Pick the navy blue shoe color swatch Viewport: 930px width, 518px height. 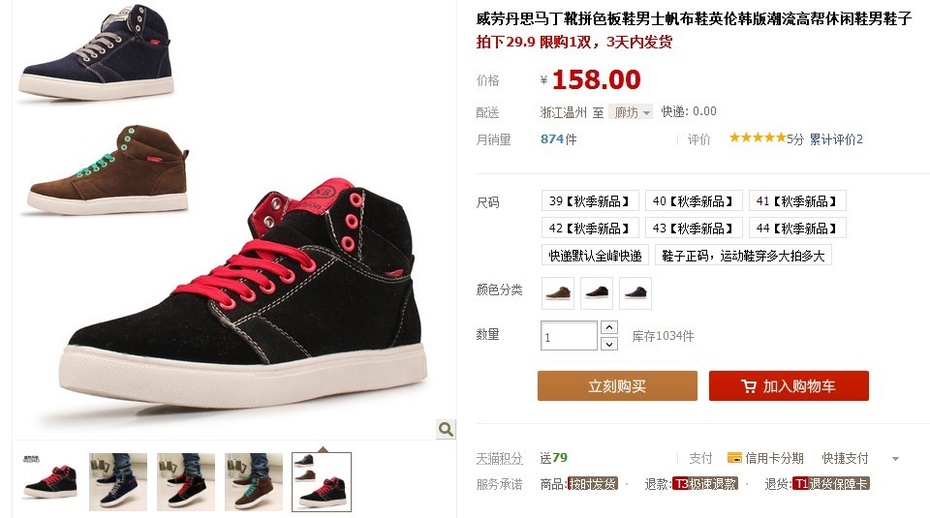click(635, 293)
